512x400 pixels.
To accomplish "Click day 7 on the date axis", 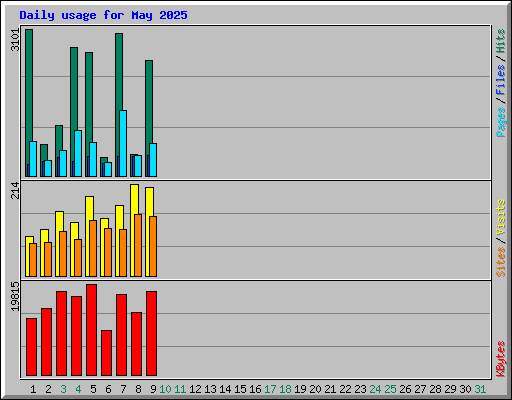I will pyautogui.click(x=123, y=389).
